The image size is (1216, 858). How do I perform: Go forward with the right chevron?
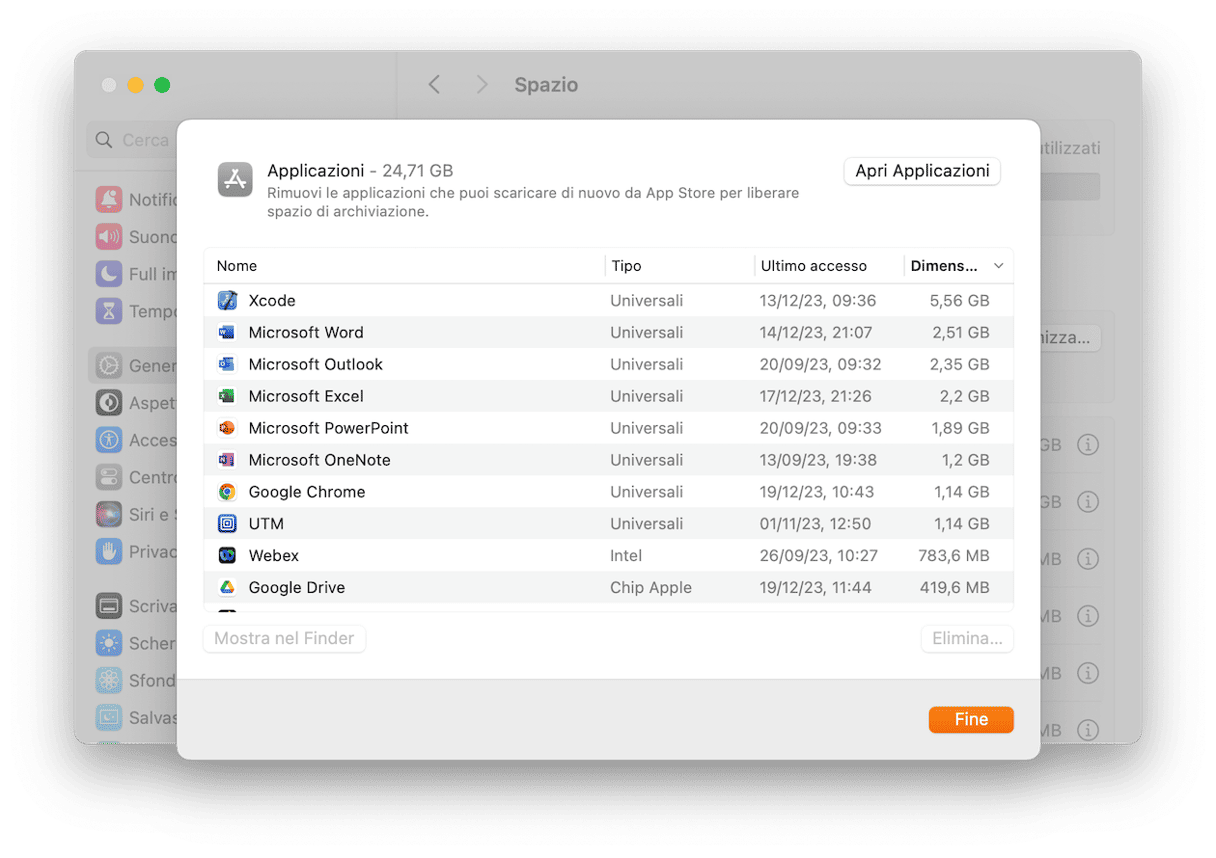coord(481,85)
